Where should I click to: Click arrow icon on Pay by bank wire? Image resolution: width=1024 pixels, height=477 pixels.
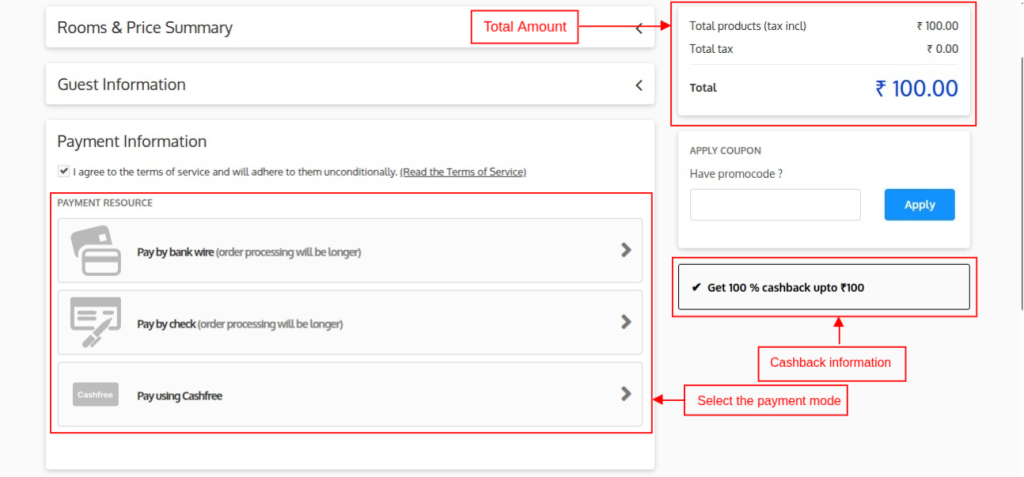pyautogui.click(x=626, y=250)
